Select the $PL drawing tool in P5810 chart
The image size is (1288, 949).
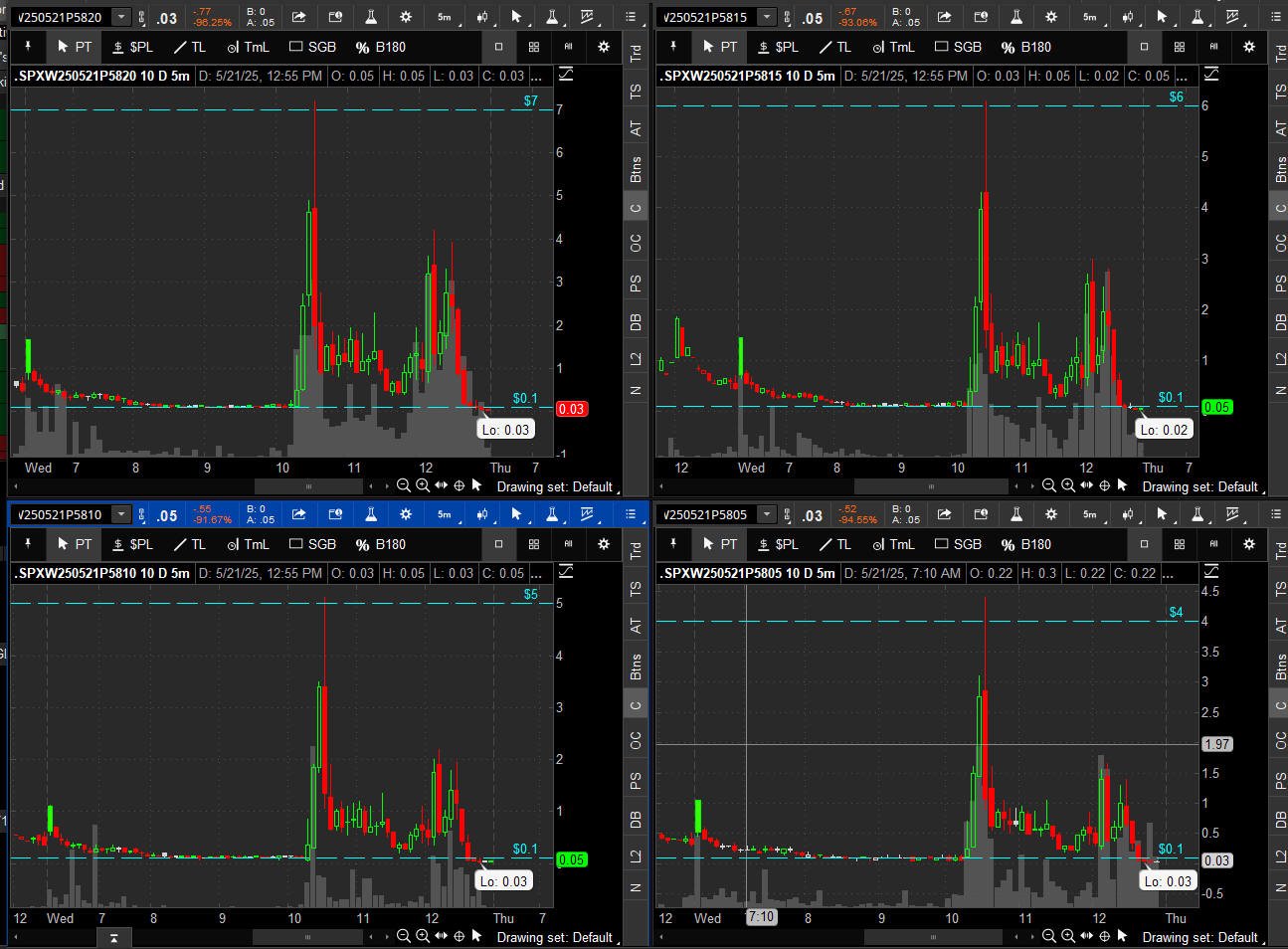[132, 544]
